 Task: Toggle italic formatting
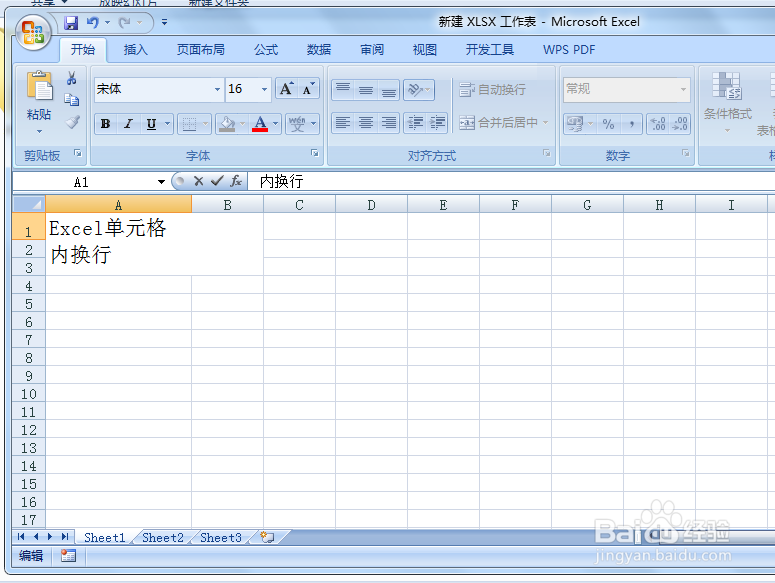(x=129, y=124)
